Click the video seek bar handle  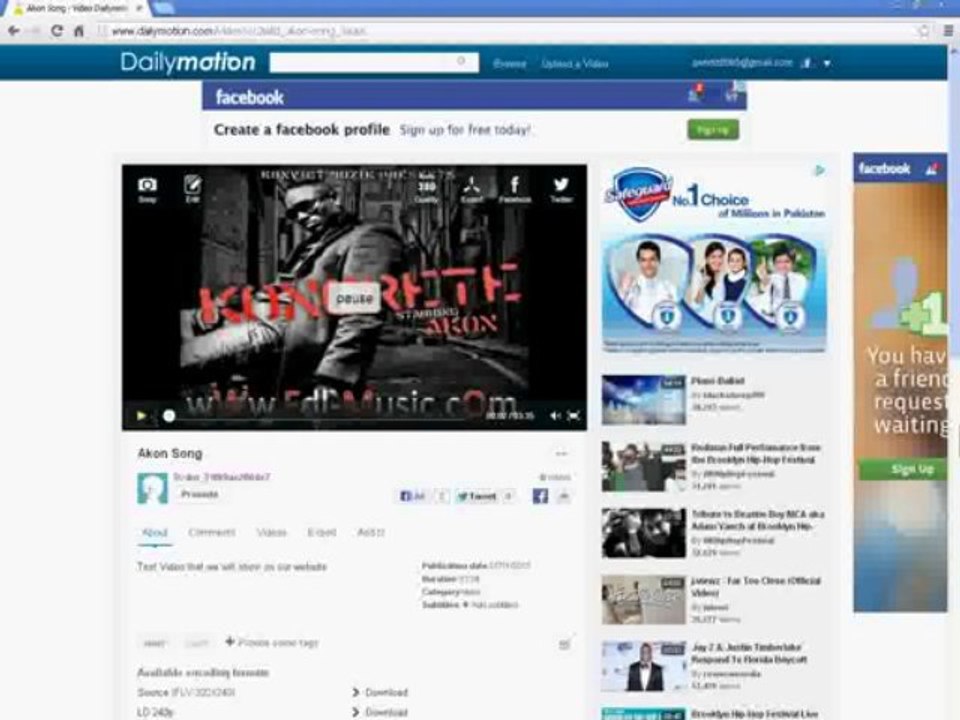(x=170, y=416)
